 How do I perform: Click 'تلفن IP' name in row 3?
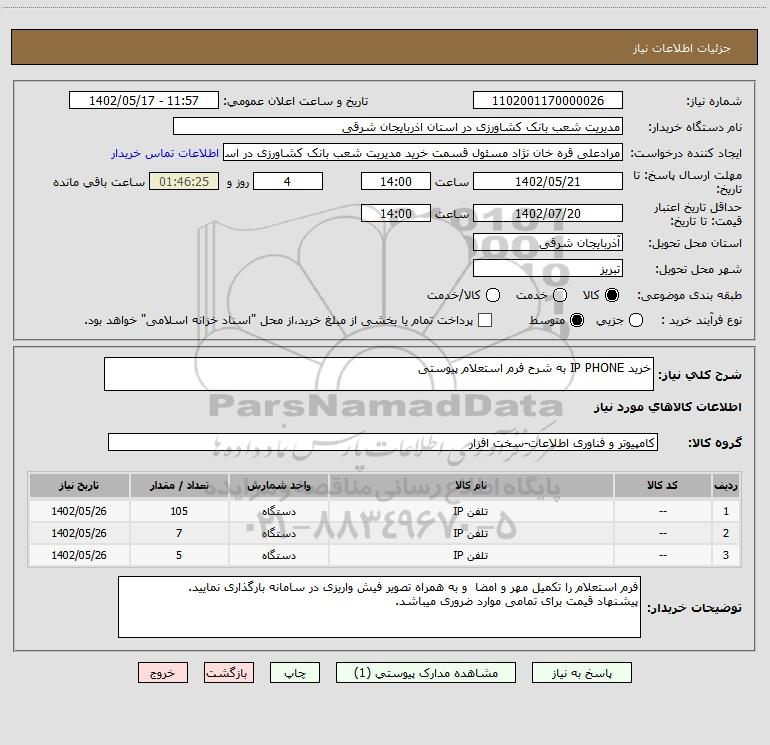click(x=470, y=555)
